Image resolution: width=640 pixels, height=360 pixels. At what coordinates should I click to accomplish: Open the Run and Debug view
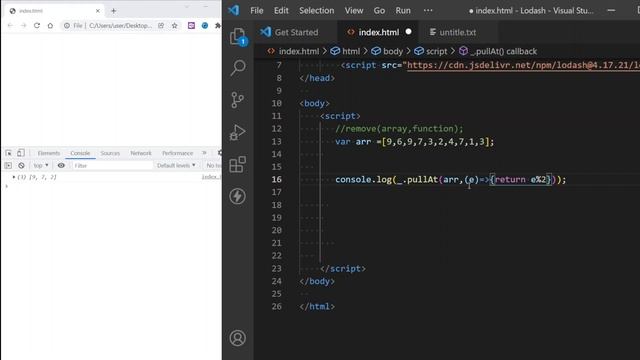pos(238,132)
